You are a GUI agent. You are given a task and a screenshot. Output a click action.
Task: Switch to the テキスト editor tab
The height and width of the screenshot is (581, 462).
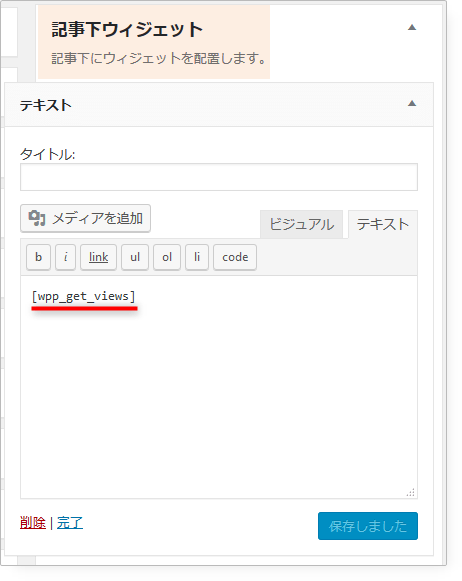[383, 225]
